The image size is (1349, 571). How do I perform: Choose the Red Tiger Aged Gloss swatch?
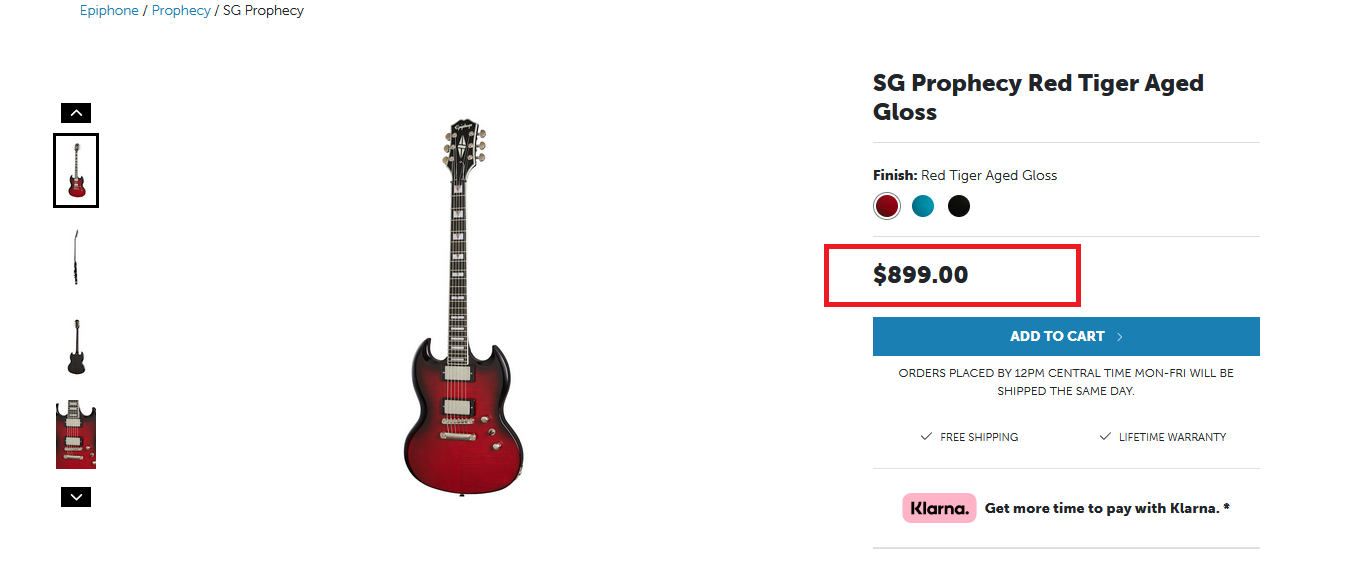tap(887, 206)
